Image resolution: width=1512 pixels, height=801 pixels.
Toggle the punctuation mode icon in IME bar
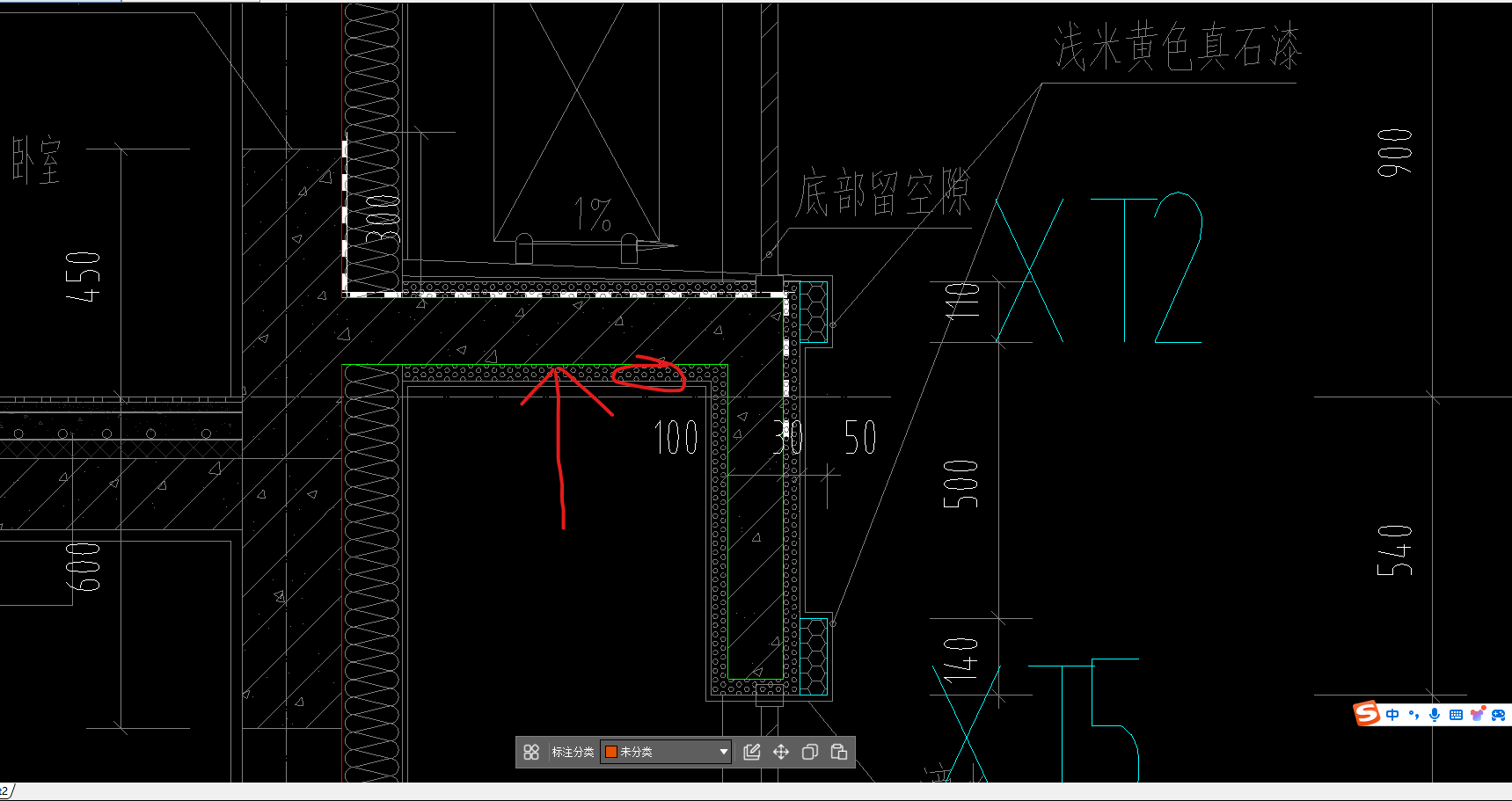click(x=1413, y=715)
